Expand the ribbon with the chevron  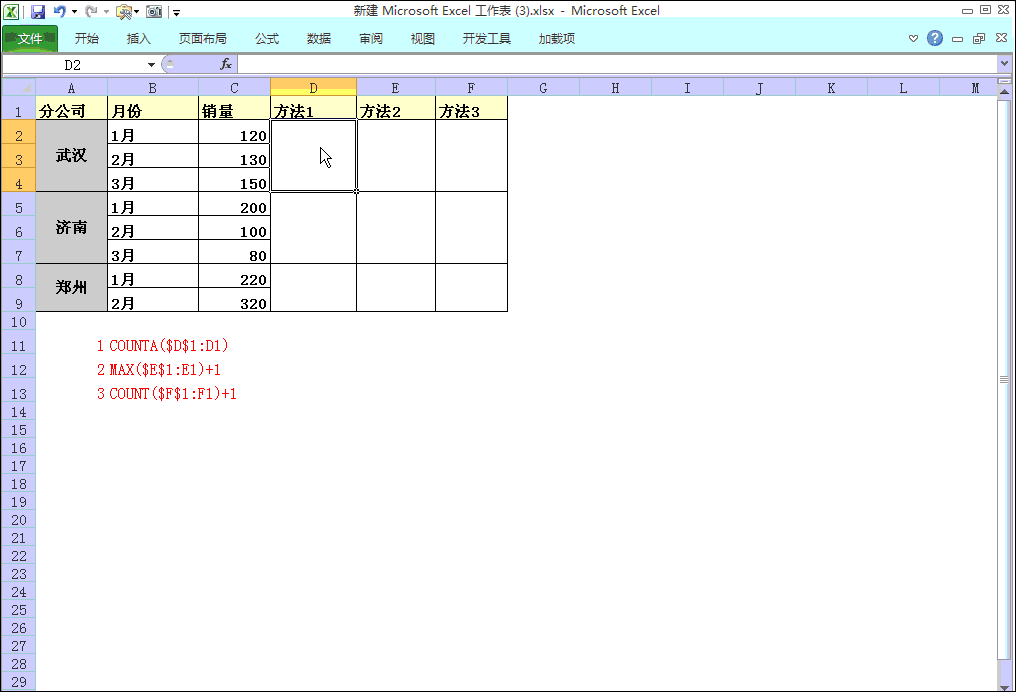pos(914,38)
